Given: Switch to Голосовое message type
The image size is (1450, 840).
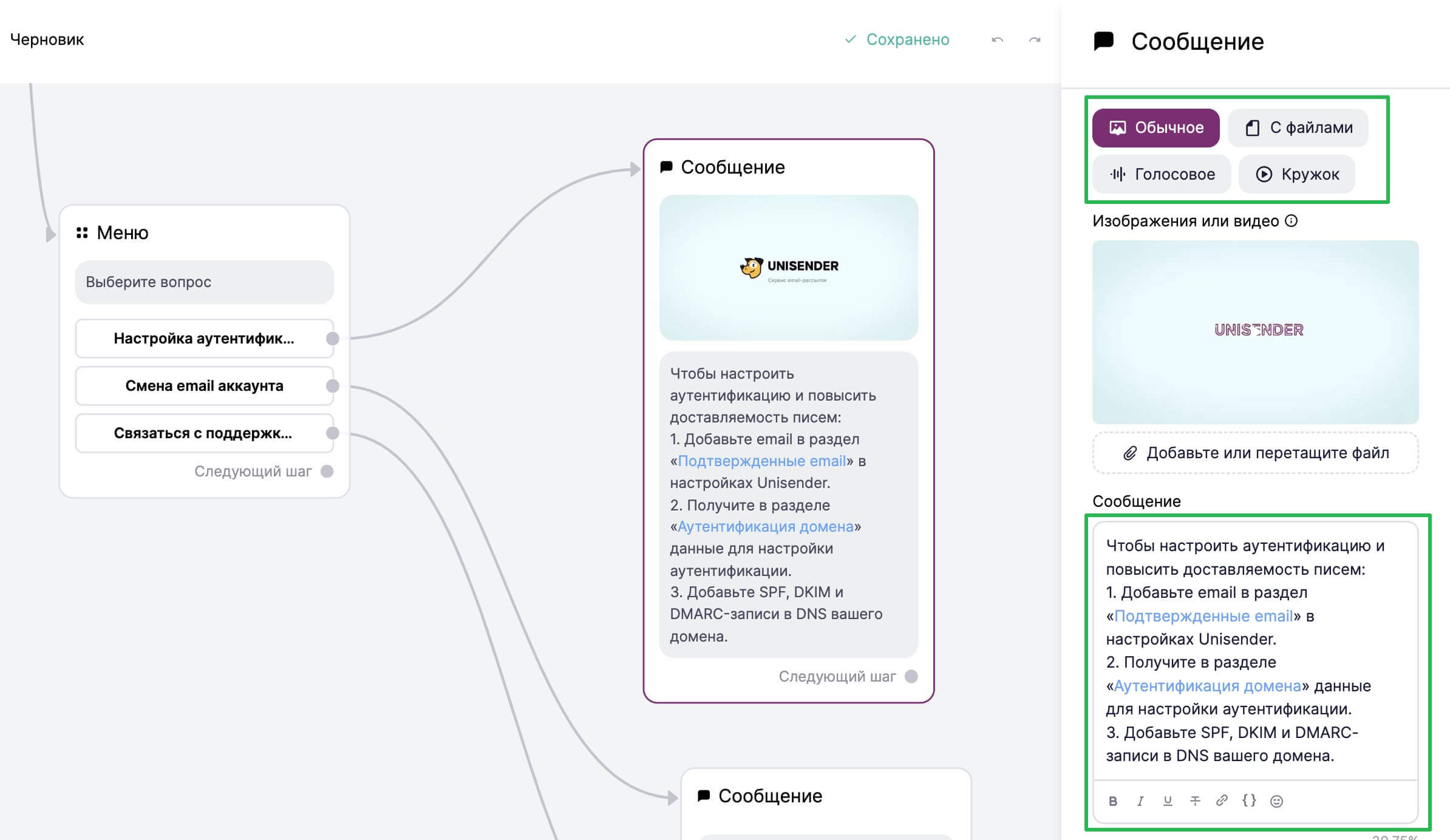Looking at the screenshot, I should [1162, 174].
